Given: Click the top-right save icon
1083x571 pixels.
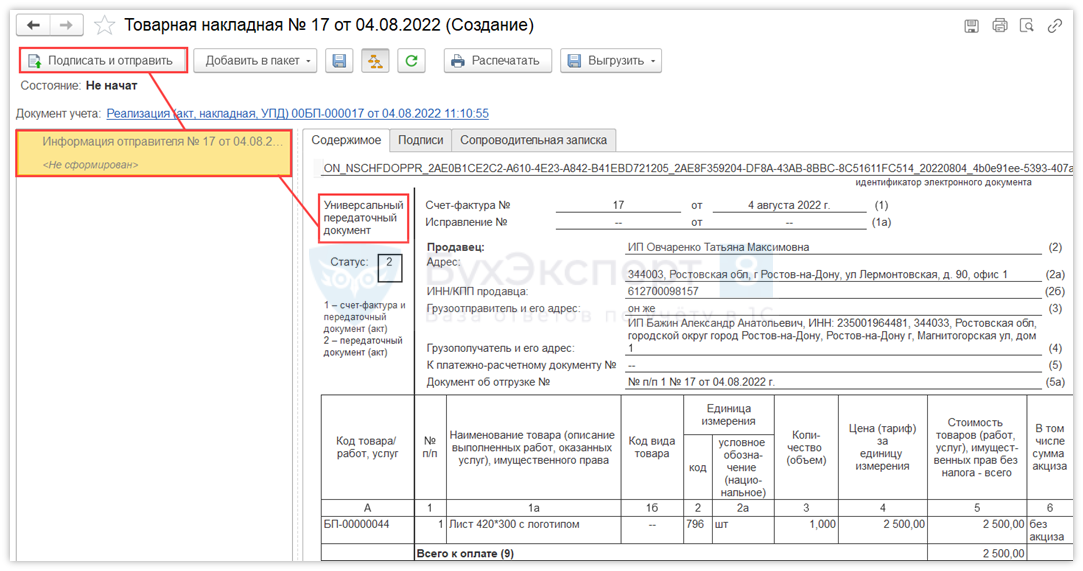Looking at the screenshot, I should pos(971,26).
